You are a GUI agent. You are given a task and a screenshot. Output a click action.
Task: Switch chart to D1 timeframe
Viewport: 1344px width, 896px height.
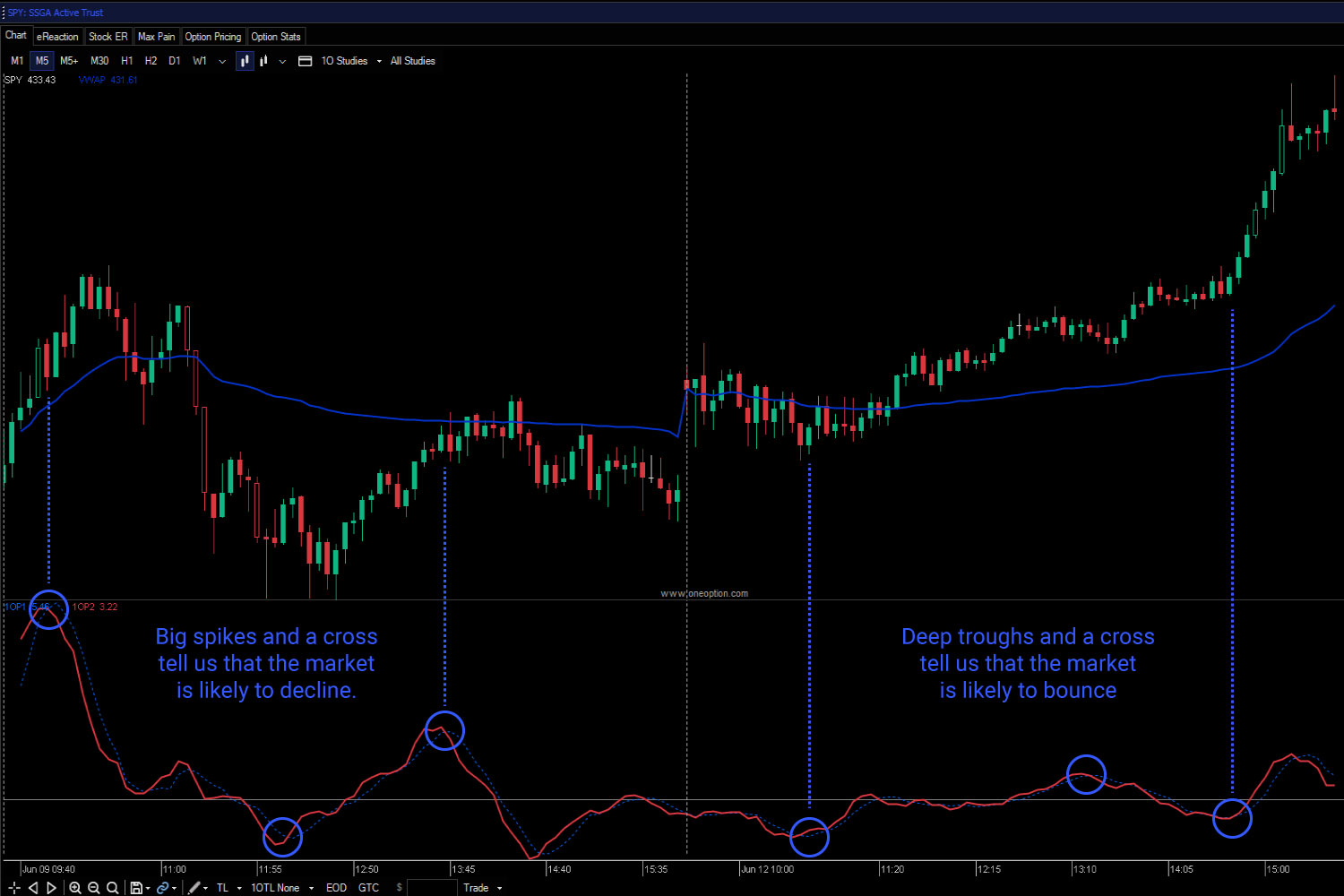(175, 60)
